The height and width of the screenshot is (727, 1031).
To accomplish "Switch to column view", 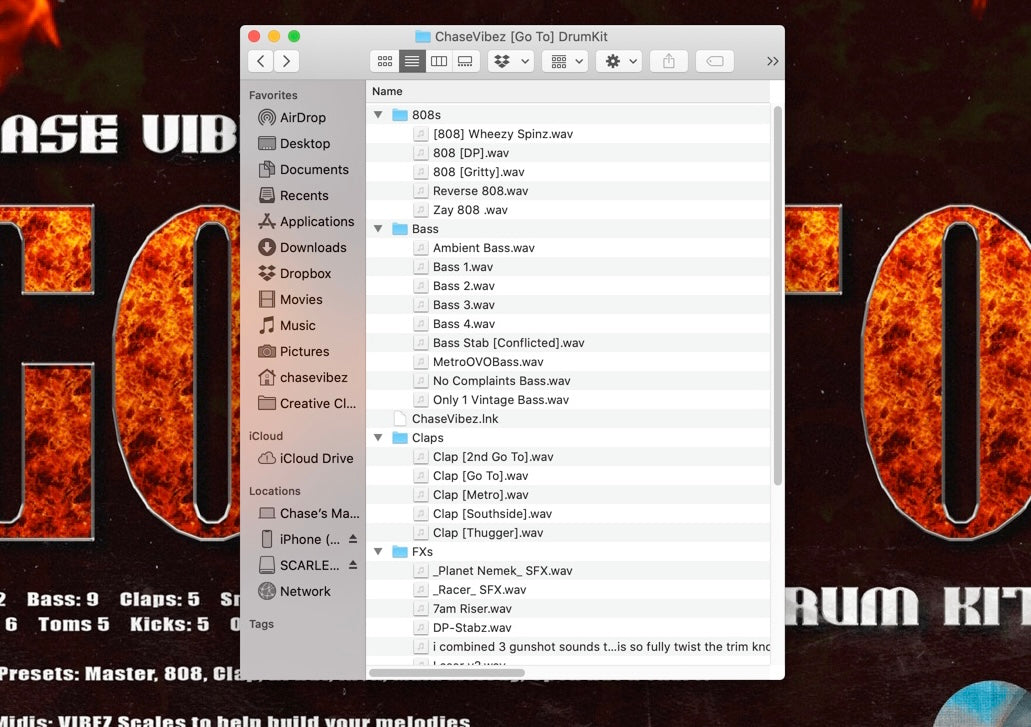I will pyautogui.click(x=439, y=61).
